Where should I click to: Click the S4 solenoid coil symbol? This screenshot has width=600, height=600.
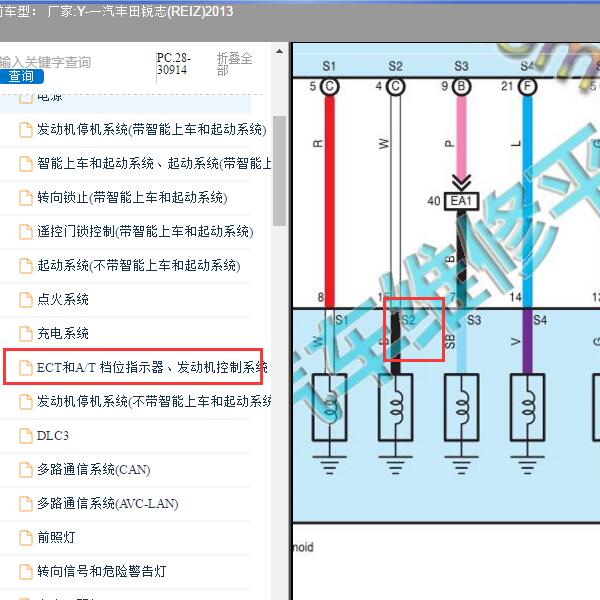(528, 408)
